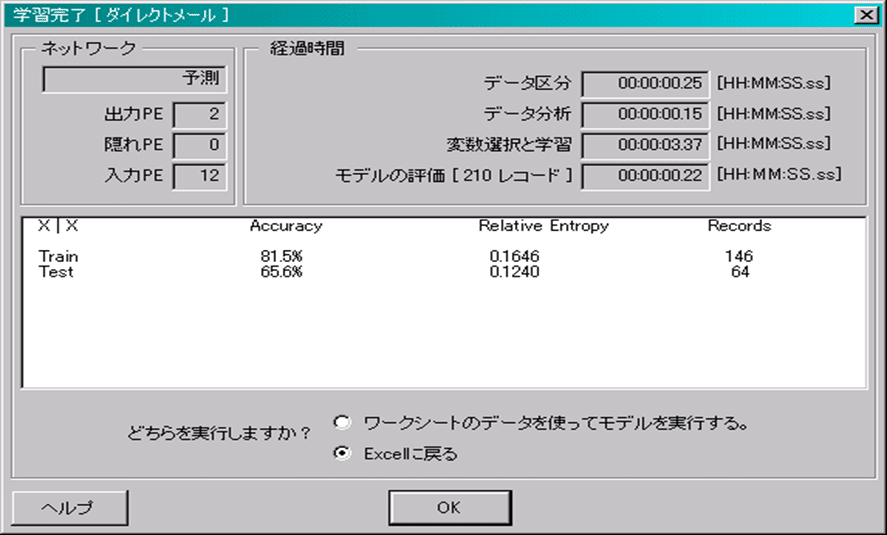The height and width of the screenshot is (535, 887).
Task: Open help with the ヘルプ button
Action: point(70,507)
